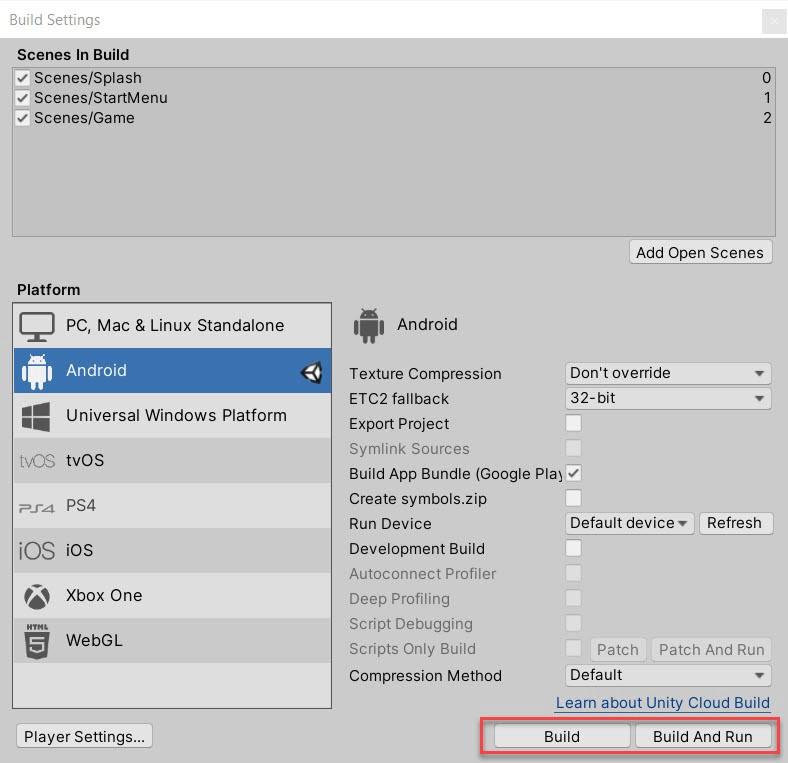Disable Build App Bundle (Google Play) checkbox
This screenshot has width=788, height=763.
pos(574,473)
